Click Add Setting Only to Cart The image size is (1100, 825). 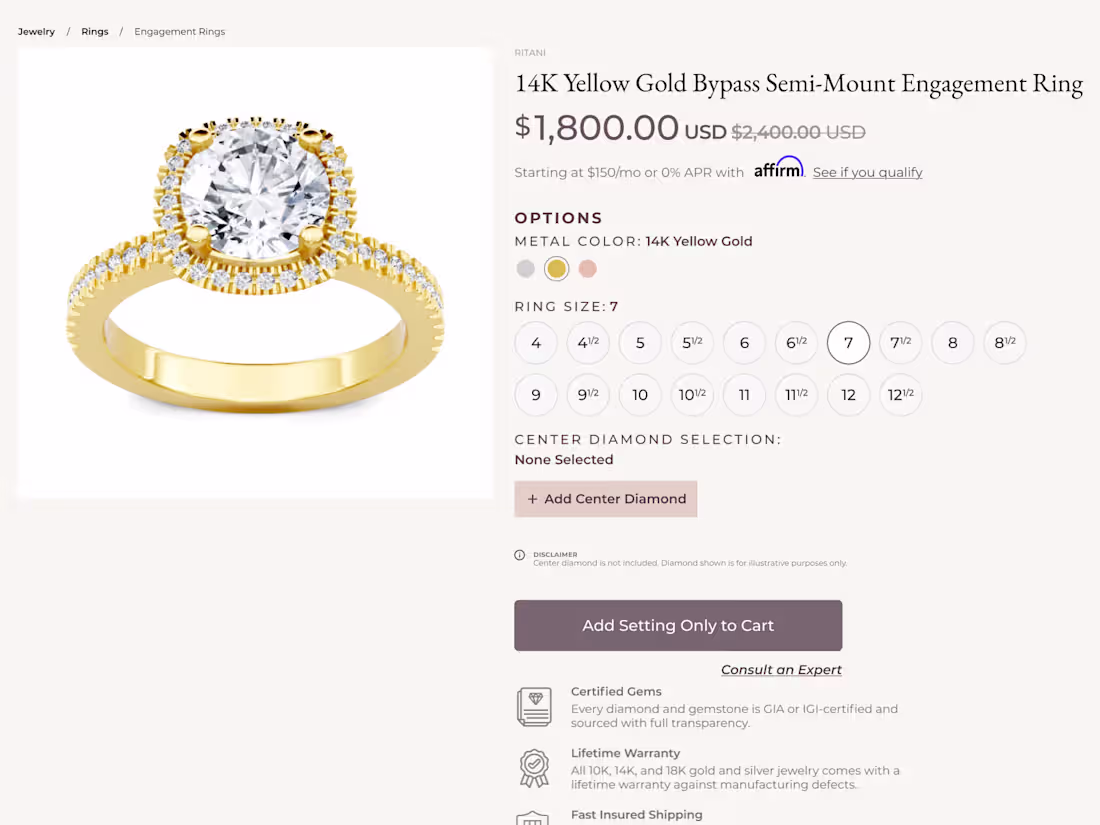tap(678, 625)
